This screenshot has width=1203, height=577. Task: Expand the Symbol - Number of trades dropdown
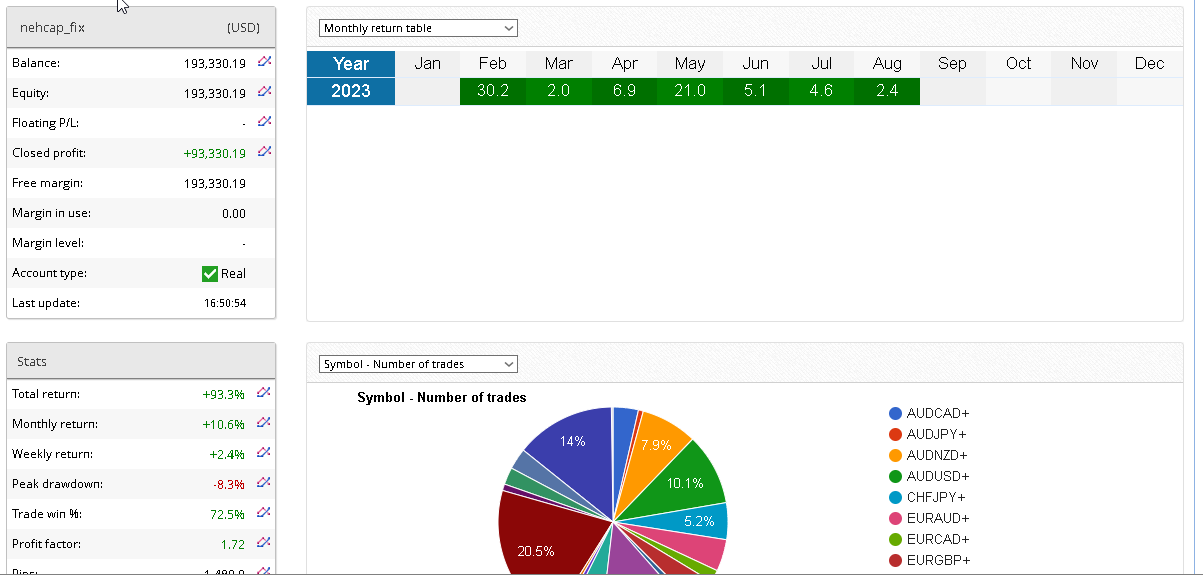[418, 364]
